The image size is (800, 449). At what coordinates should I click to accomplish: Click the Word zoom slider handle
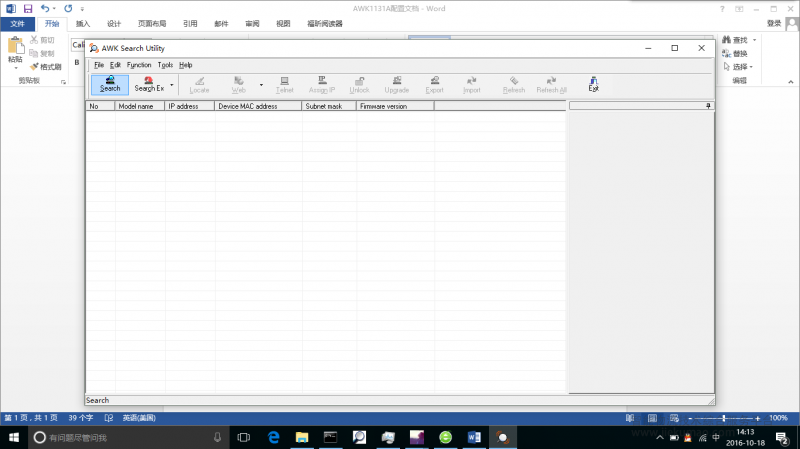[724, 418]
